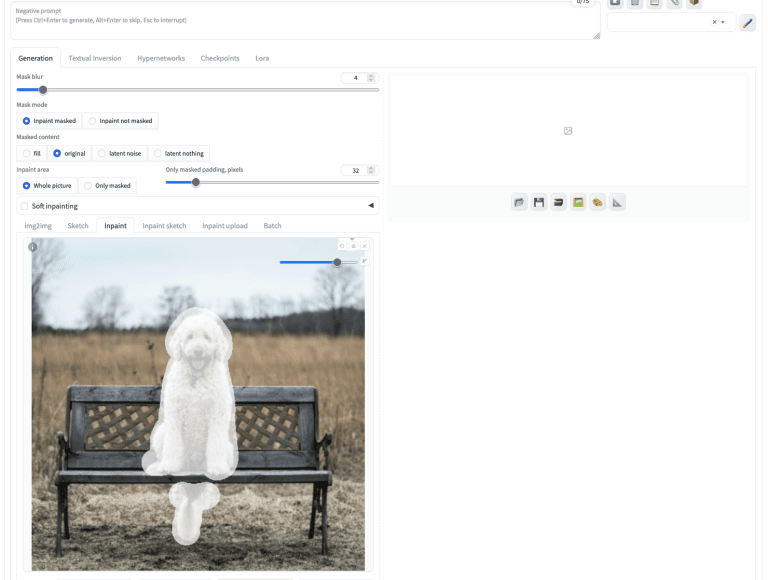Choose 'latent noise' for masked content
Screen dimensions: 768x580
point(119,153)
